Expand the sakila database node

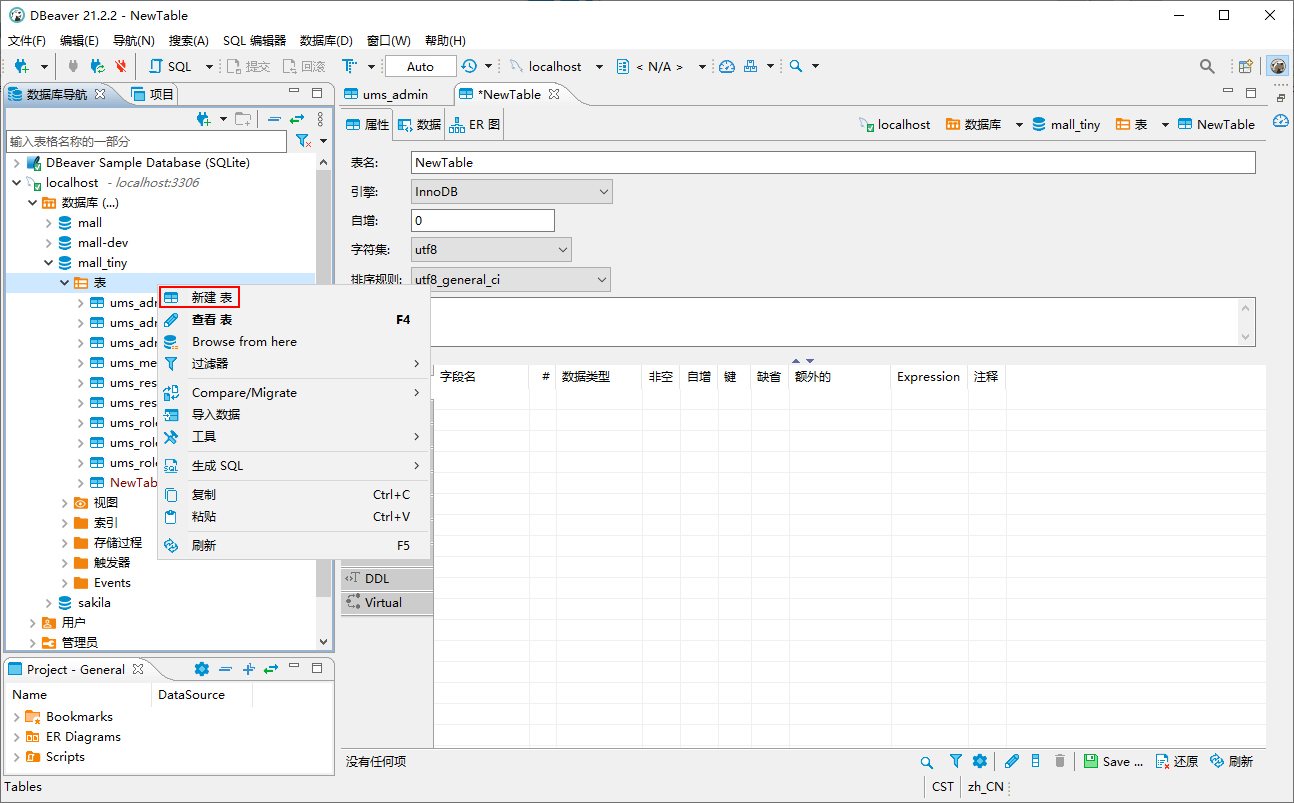click(x=49, y=603)
